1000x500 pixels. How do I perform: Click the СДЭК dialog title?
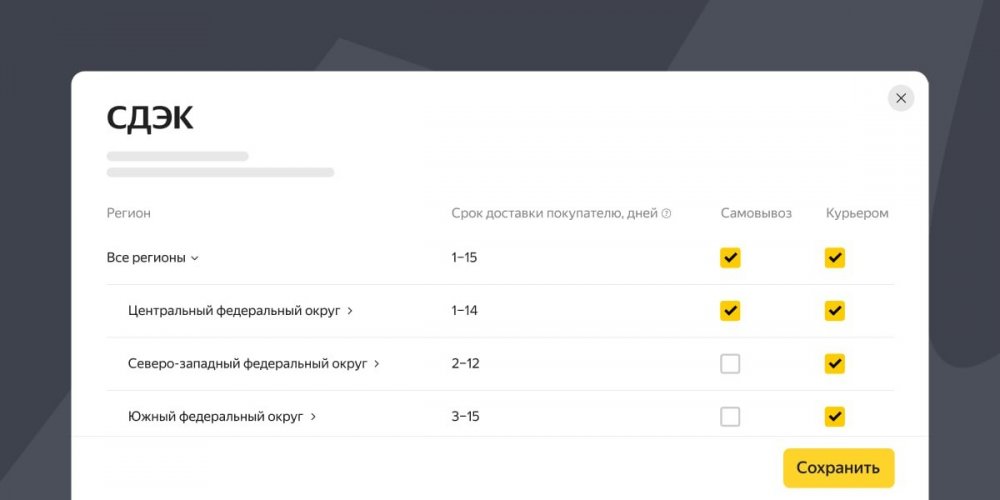(150, 118)
